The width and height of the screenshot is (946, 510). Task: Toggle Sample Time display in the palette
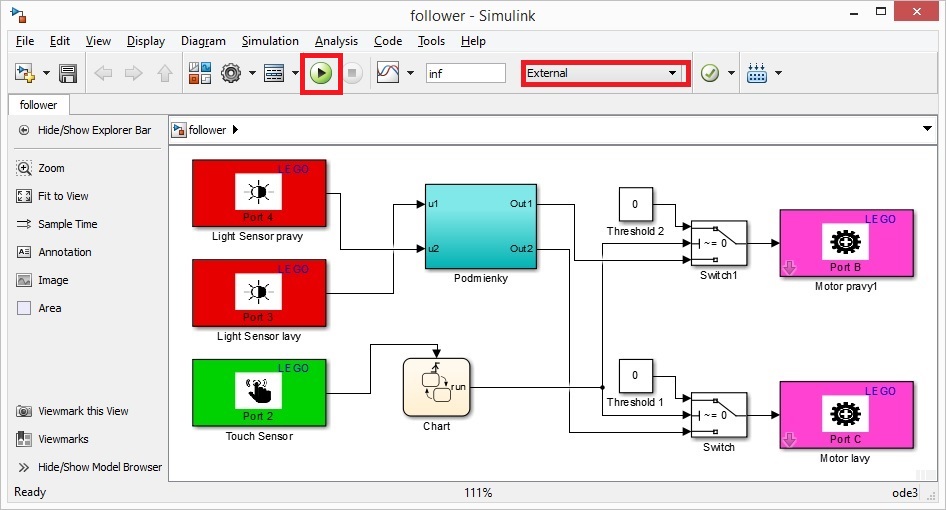(57, 224)
